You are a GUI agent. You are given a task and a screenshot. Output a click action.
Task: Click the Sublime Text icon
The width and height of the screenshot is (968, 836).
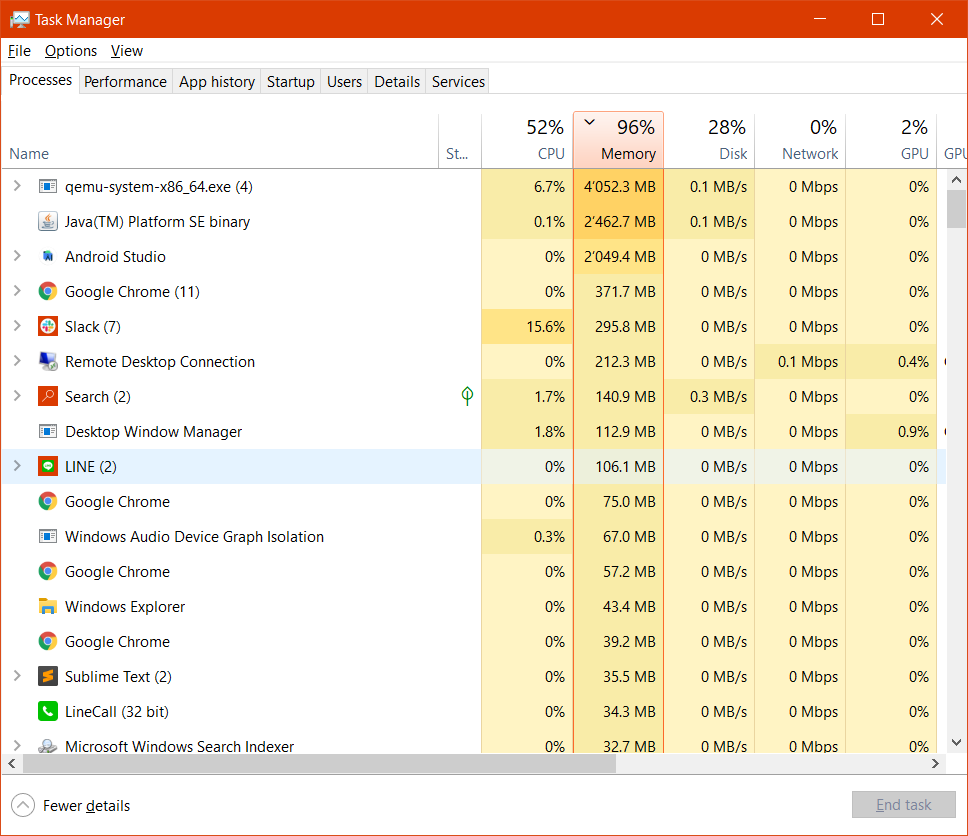click(x=47, y=677)
